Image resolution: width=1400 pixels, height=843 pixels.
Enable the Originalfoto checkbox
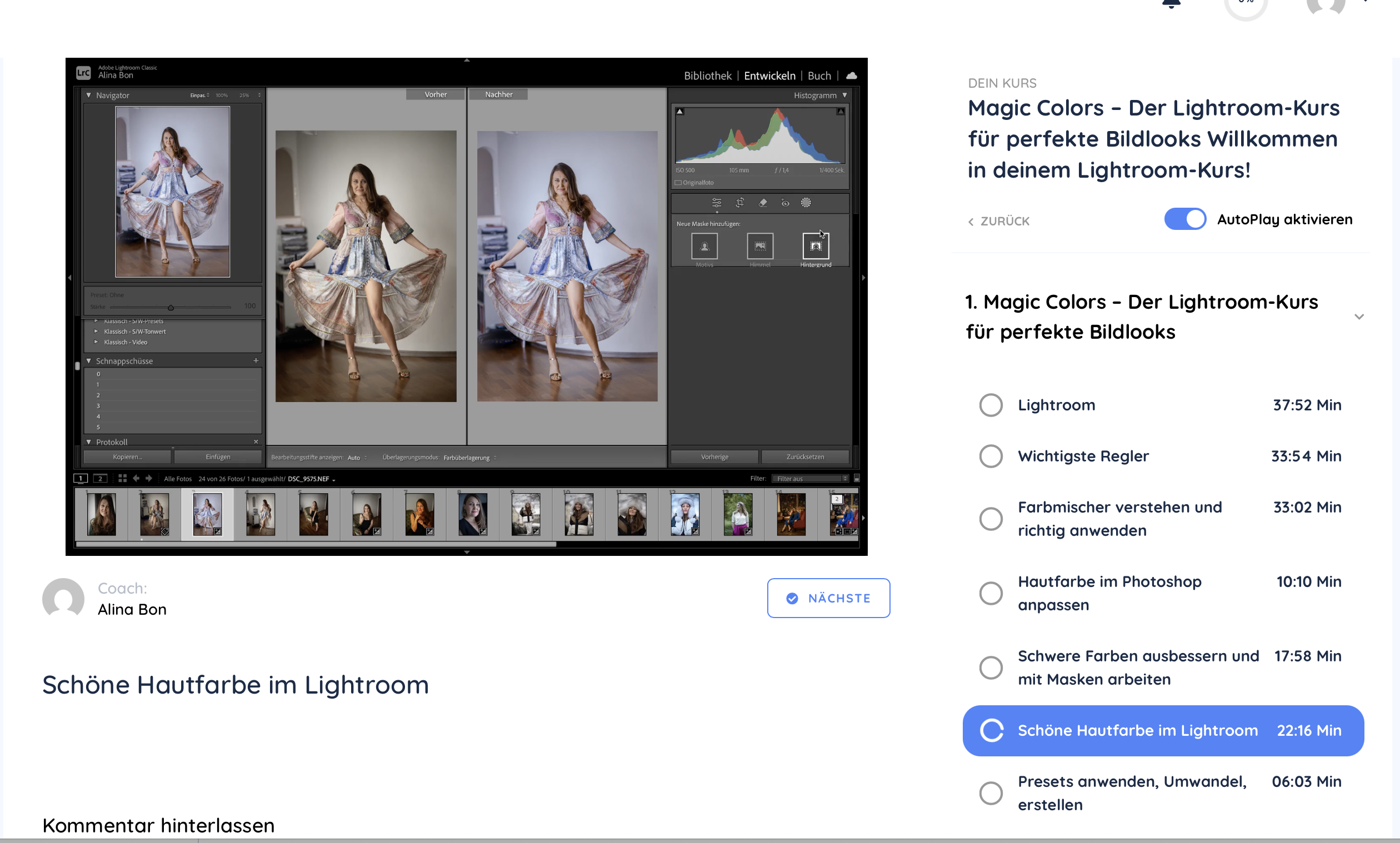coord(678,183)
